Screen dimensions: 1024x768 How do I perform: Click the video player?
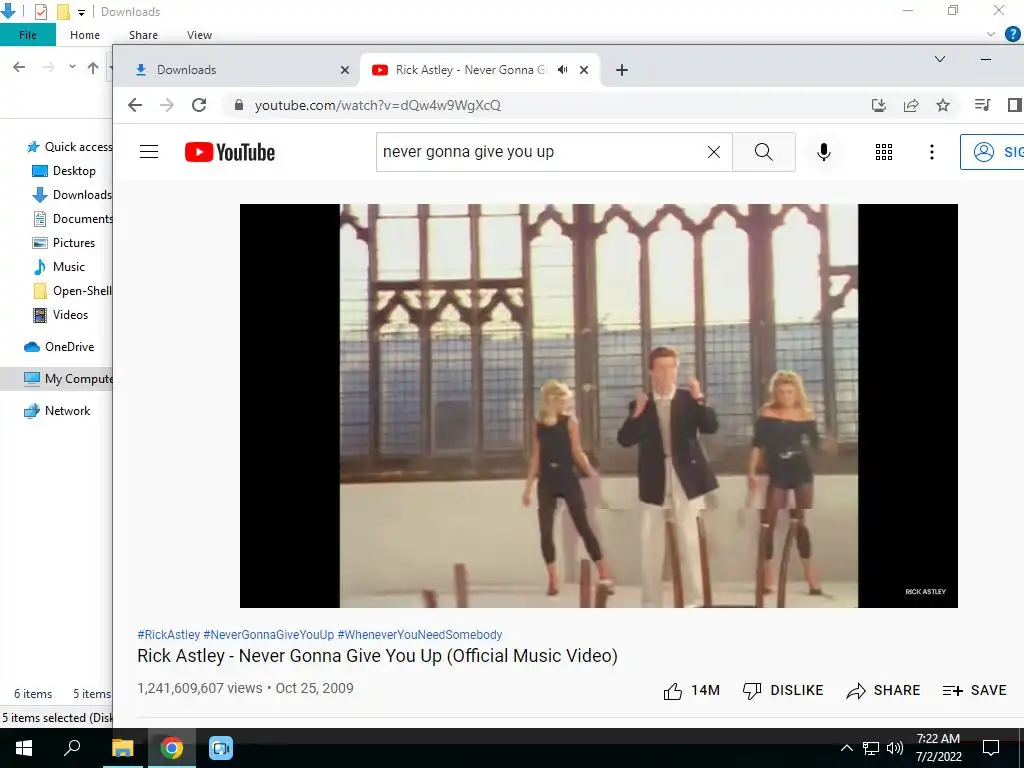(x=599, y=406)
